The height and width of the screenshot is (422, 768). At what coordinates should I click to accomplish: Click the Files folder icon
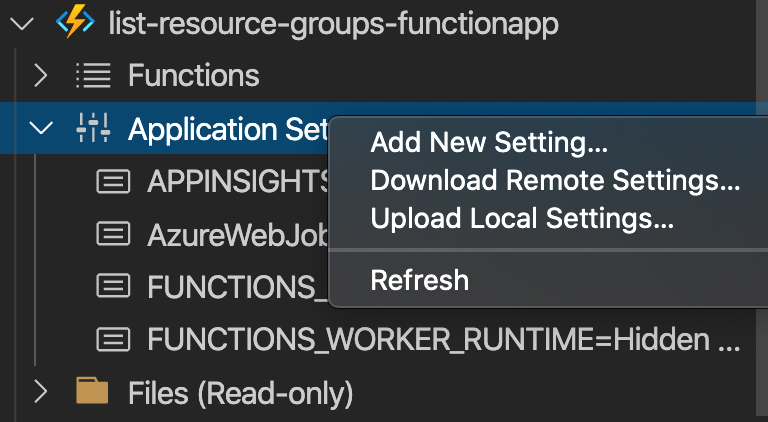[93, 392]
